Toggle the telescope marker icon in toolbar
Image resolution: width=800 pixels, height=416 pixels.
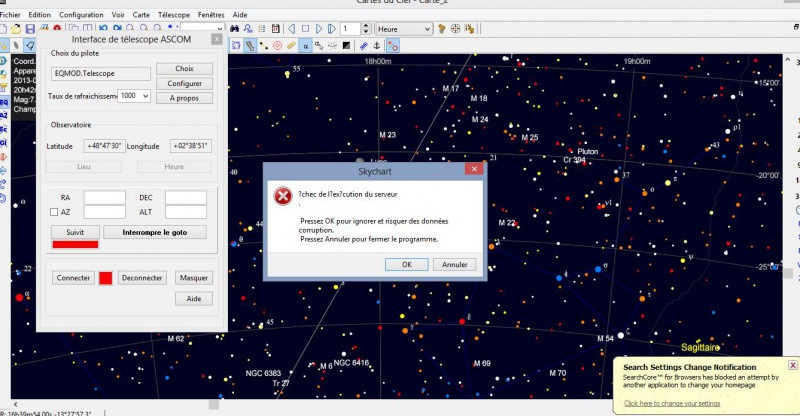point(393,46)
